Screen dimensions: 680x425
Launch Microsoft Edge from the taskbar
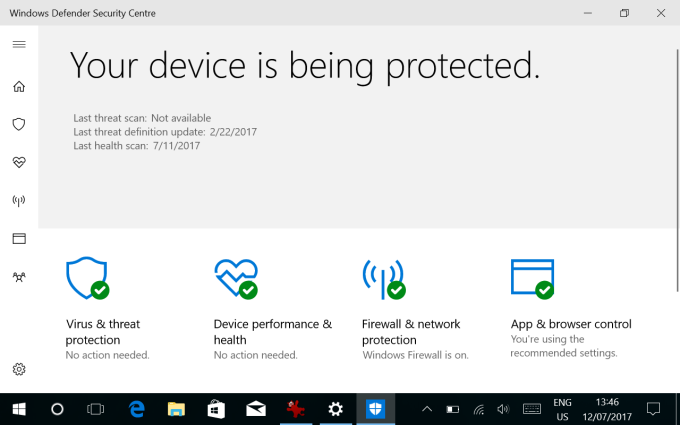(137, 409)
